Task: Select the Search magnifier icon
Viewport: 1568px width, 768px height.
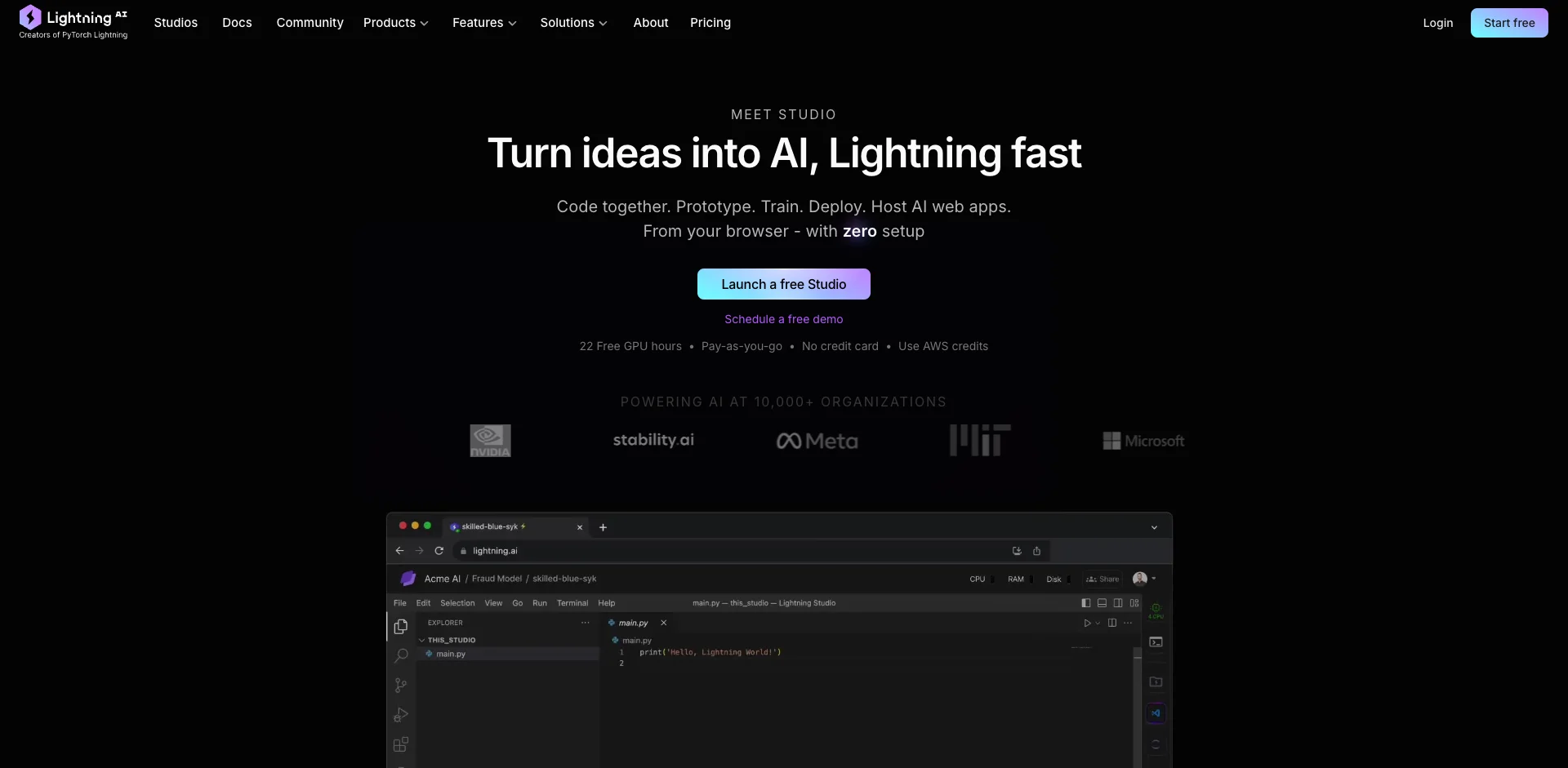Action: 401,656
